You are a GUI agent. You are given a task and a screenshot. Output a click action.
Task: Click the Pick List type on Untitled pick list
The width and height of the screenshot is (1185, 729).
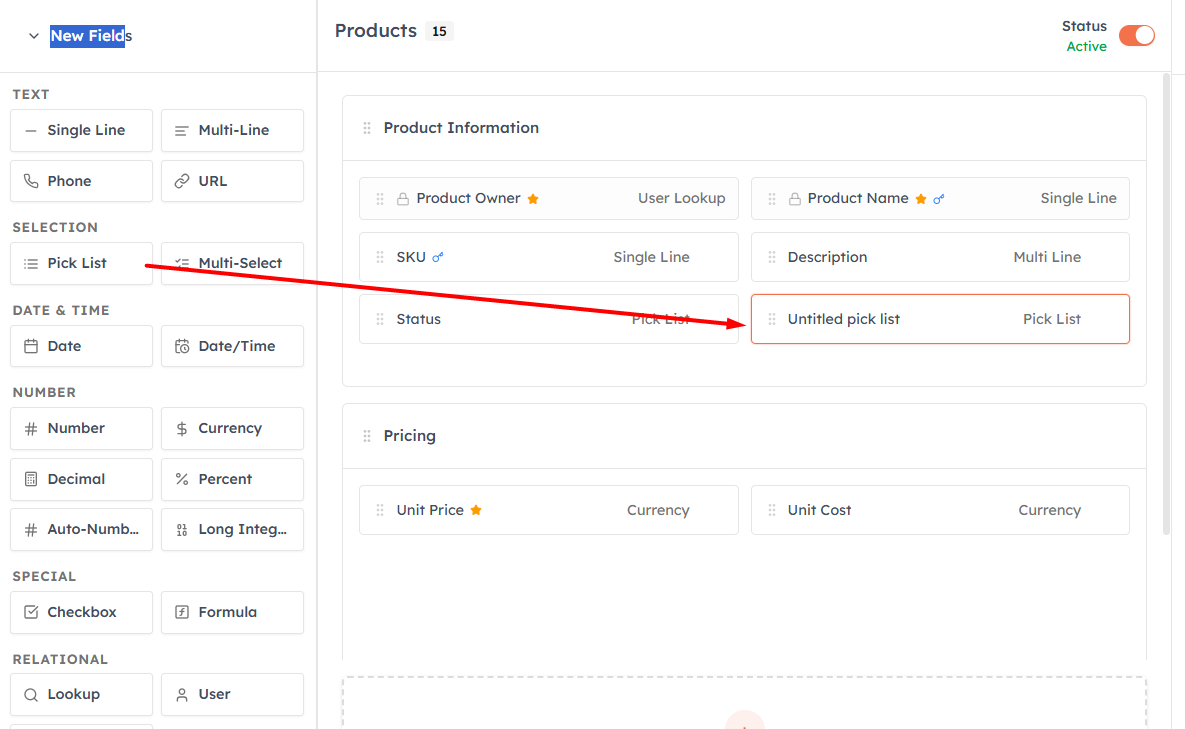click(1052, 319)
